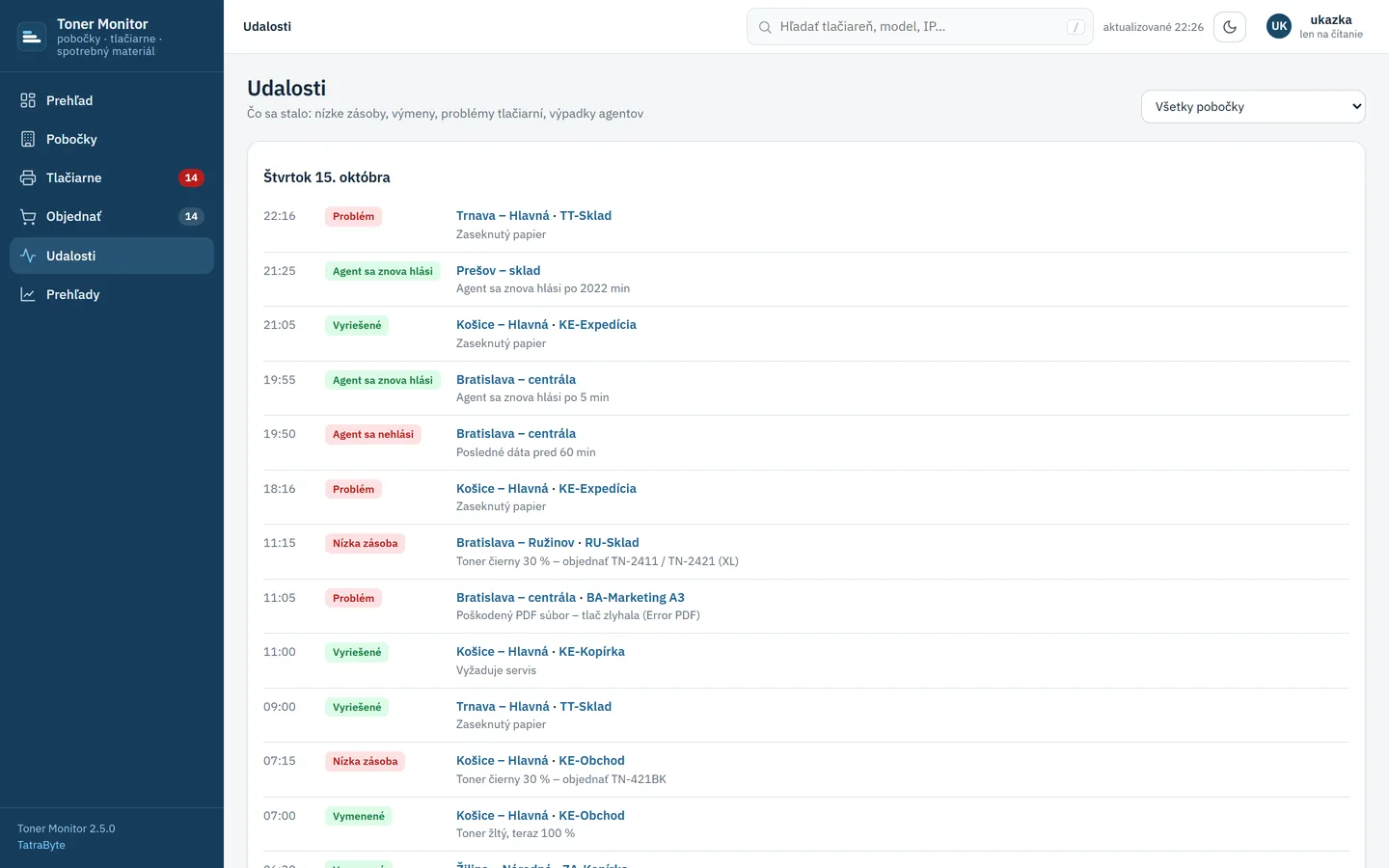Click the Objednať shopping cart icon
Screen dimensions: 1389x868
[28, 217]
